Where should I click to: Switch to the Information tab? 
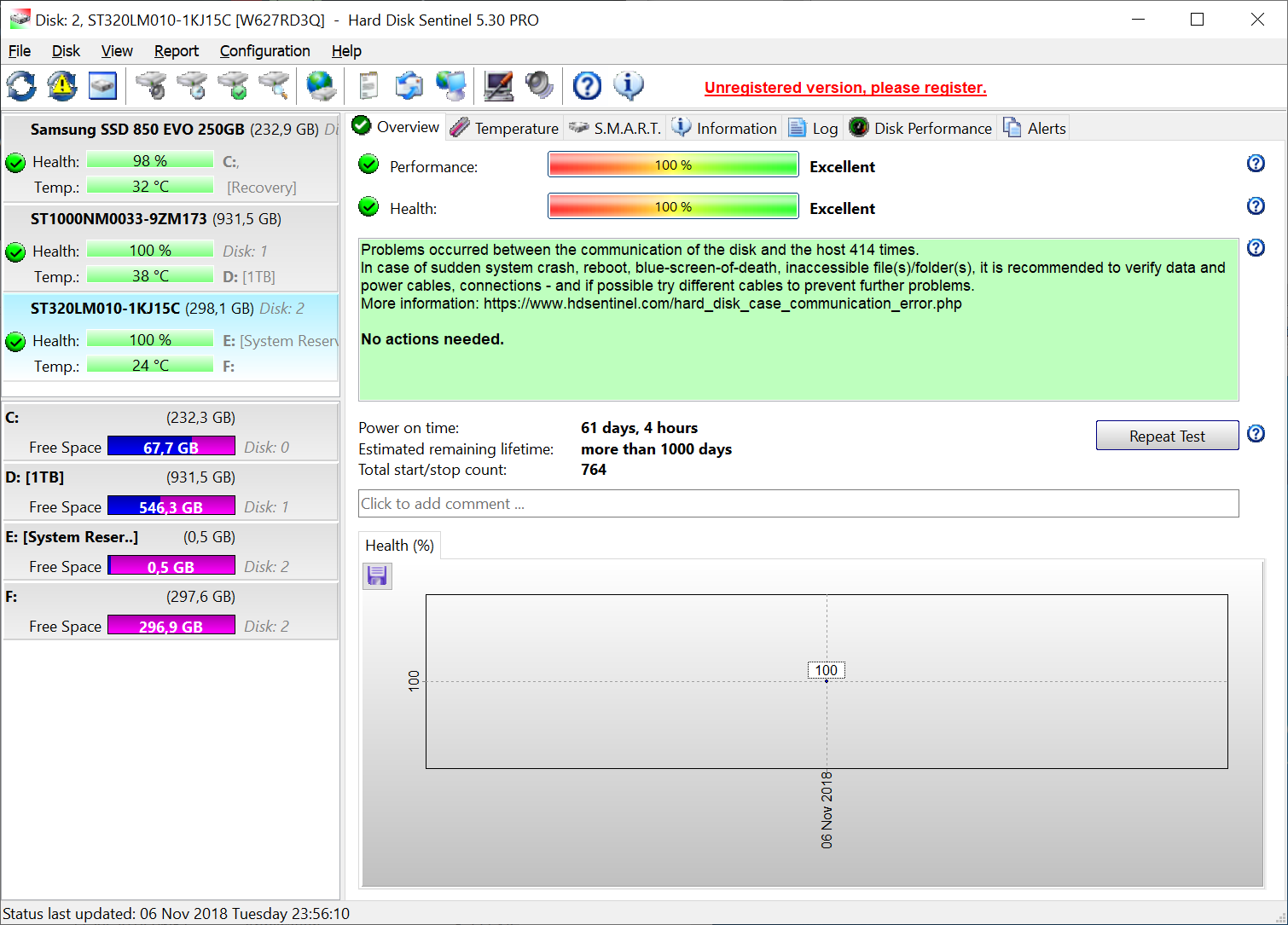click(724, 128)
